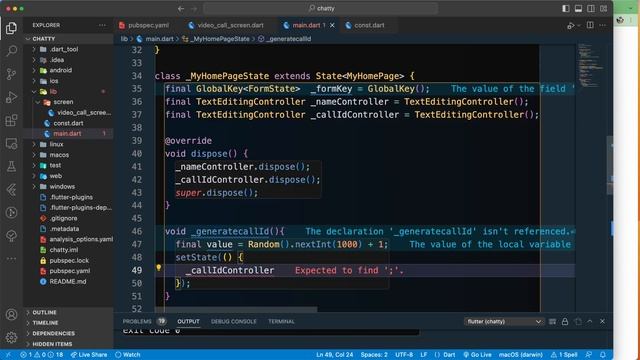
Task: Open Accounts menu in activity bar
Action: coord(11,315)
